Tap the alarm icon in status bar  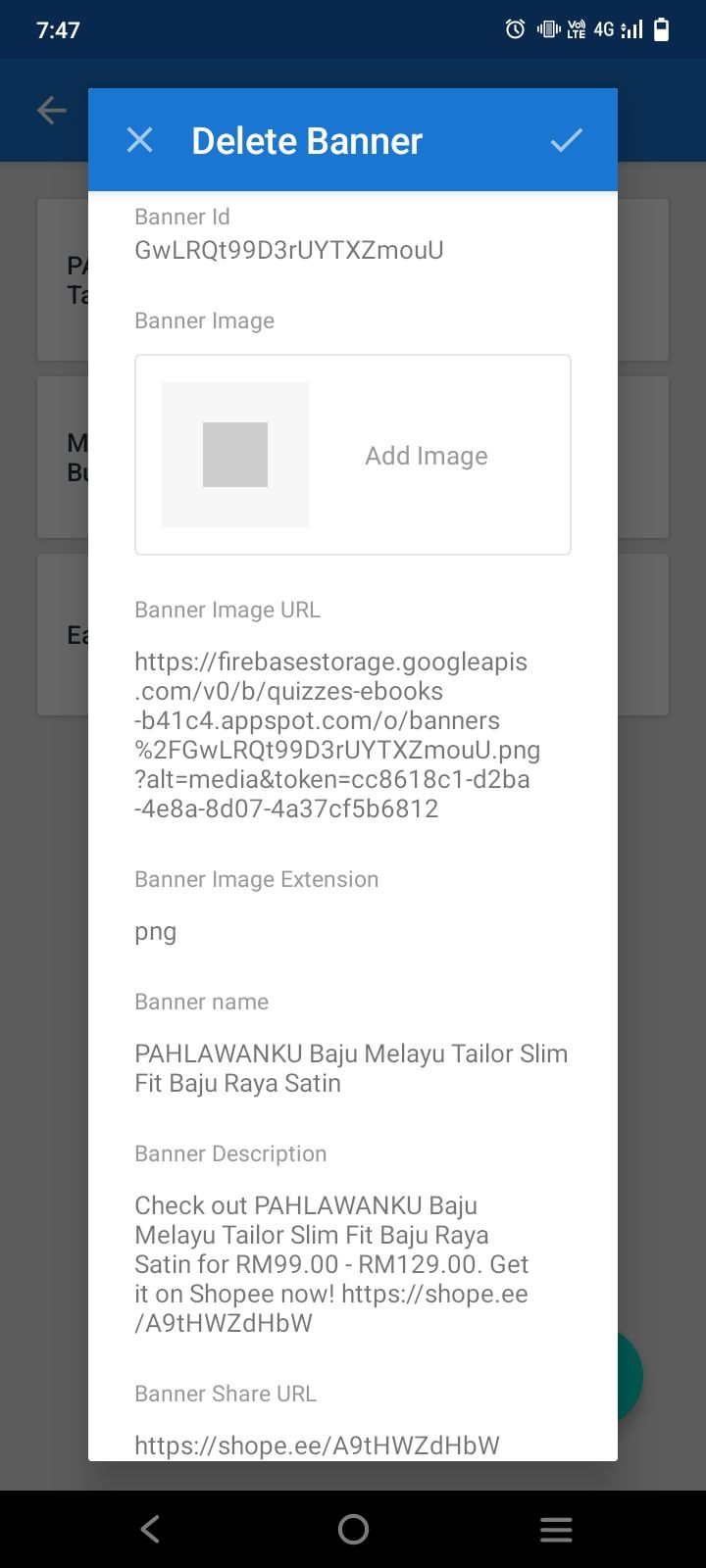tap(515, 29)
